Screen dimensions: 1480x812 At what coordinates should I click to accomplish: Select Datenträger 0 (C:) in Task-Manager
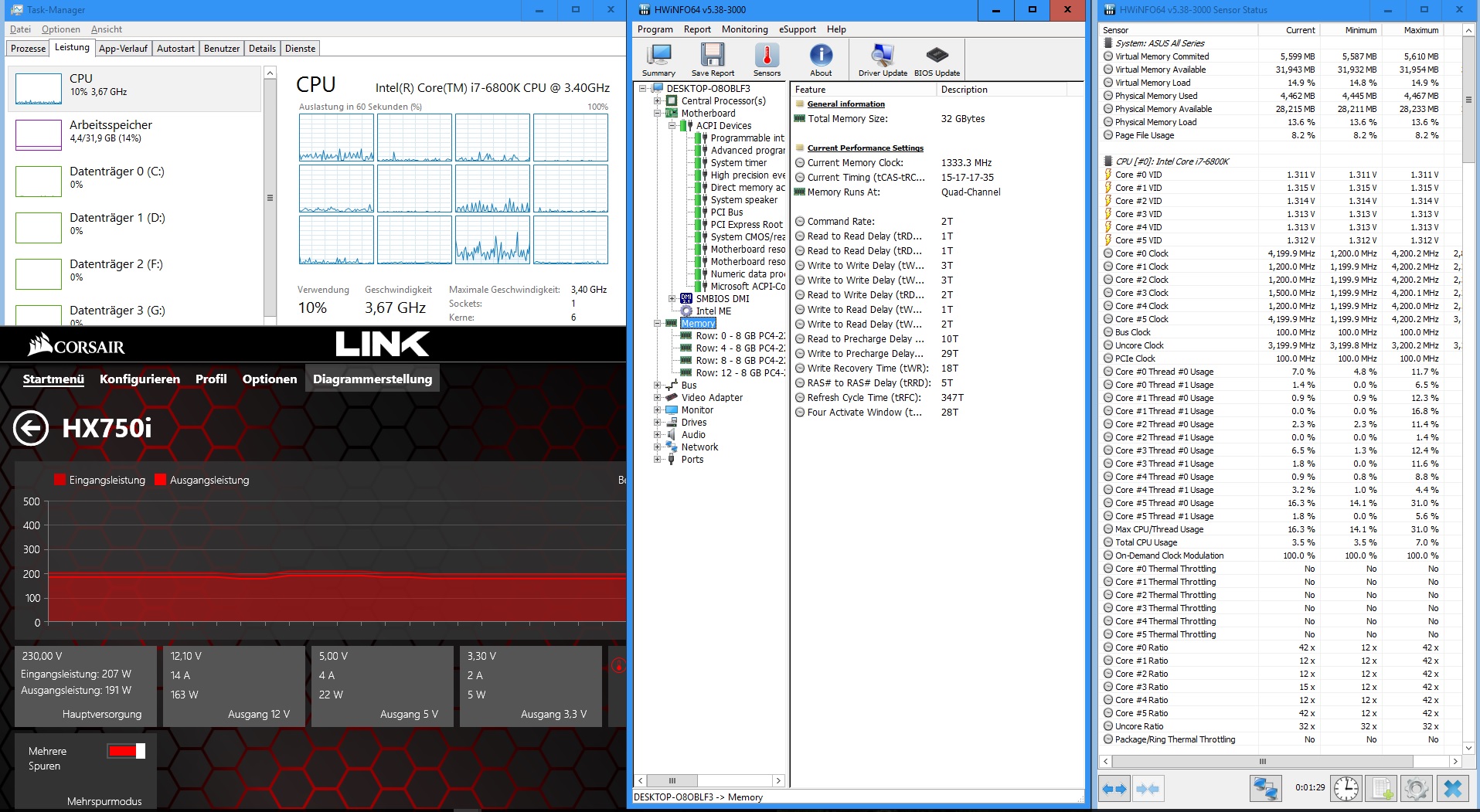(134, 179)
